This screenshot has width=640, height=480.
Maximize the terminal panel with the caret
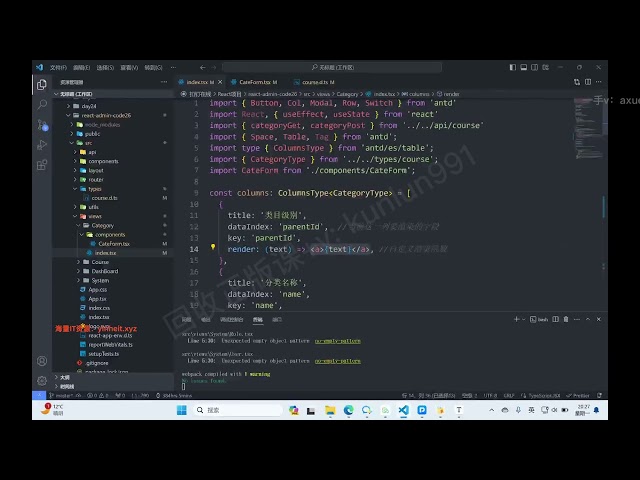[x=588, y=319]
